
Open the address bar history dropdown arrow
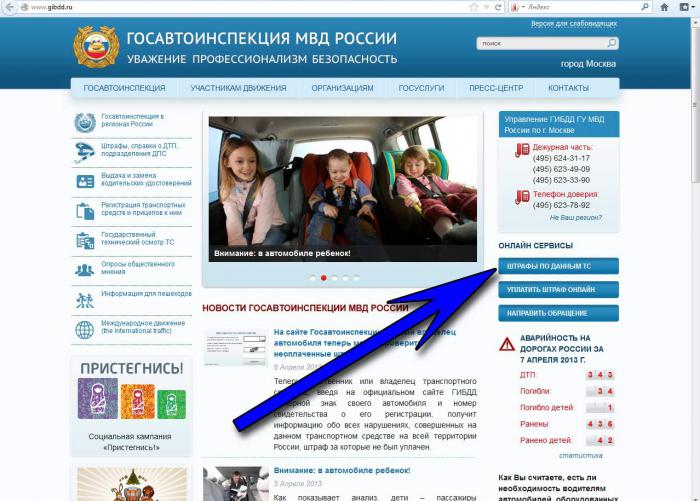point(486,7)
